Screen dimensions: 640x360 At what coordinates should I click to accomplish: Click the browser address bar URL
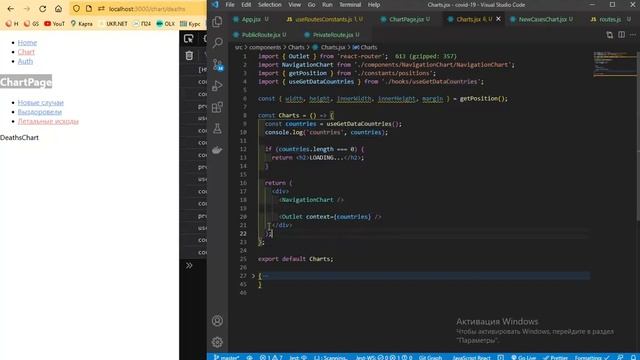[x=147, y=9]
